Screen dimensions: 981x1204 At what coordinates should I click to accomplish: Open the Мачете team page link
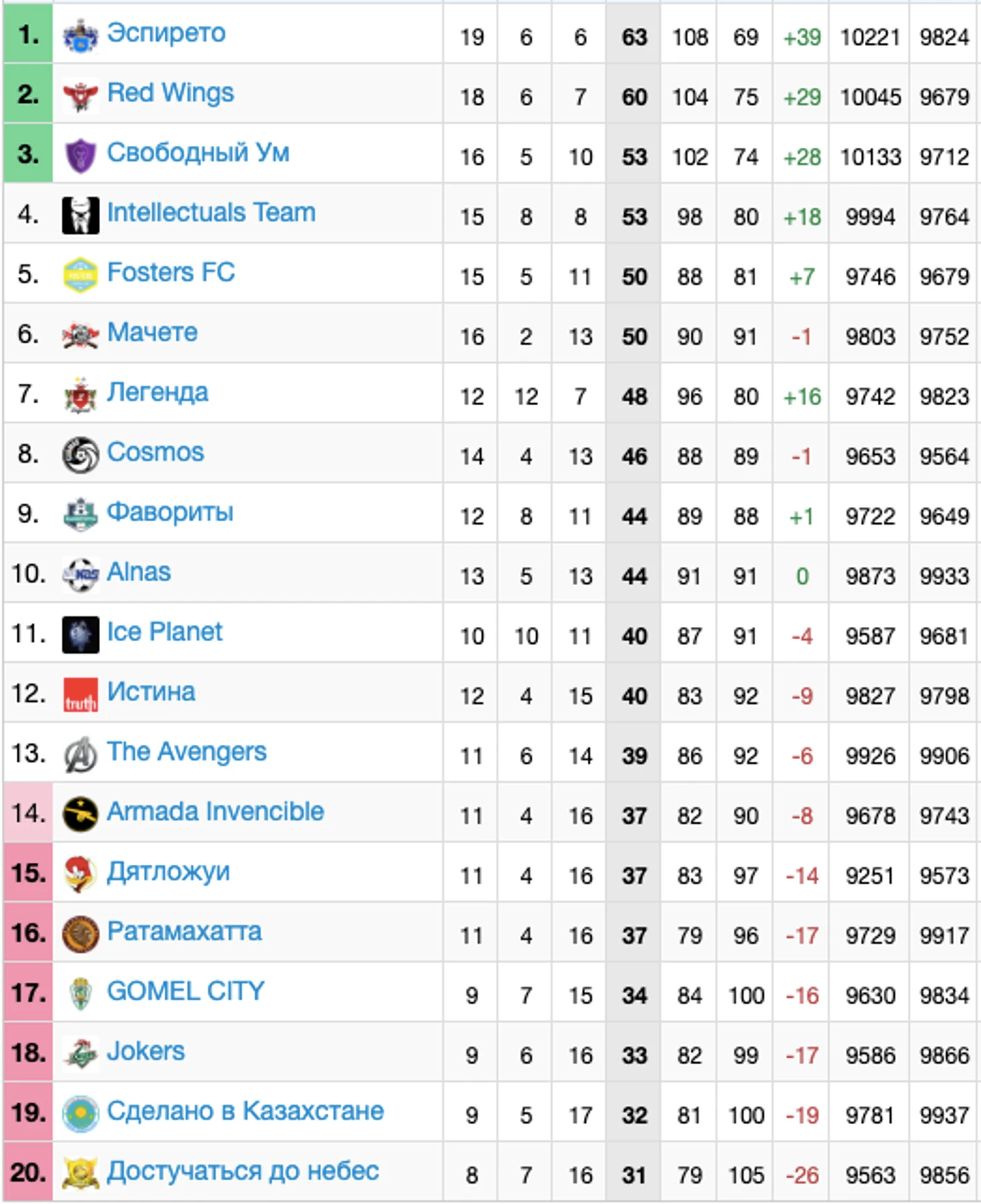(x=153, y=333)
